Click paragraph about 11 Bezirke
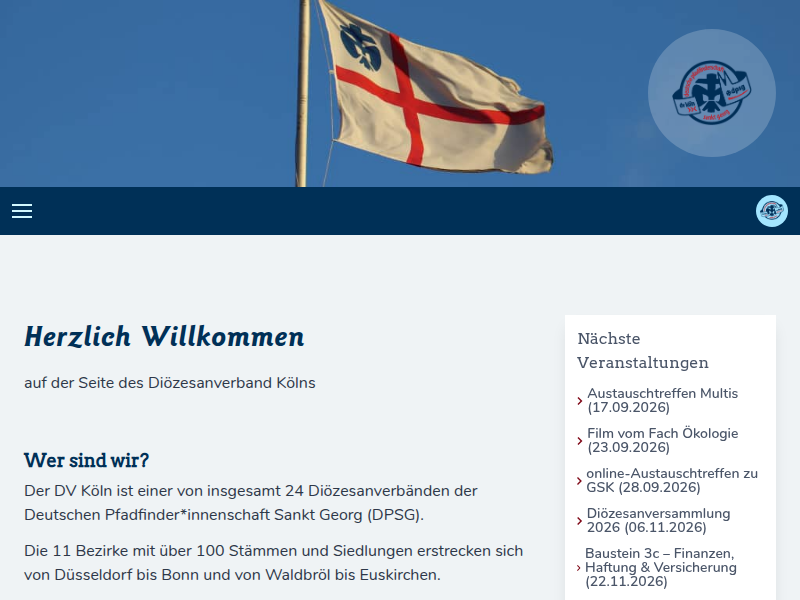Screen dimensions: 800x600 click(x=273, y=563)
